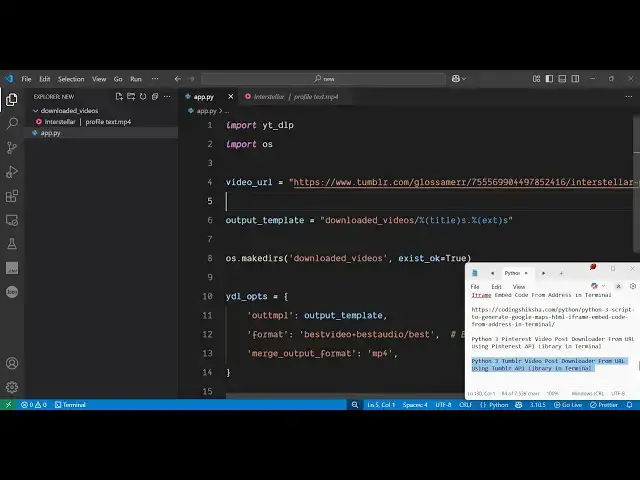Screen dimensions: 640x480
Task: Open the Edit menu in Notepad
Action: (x=496, y=287)
